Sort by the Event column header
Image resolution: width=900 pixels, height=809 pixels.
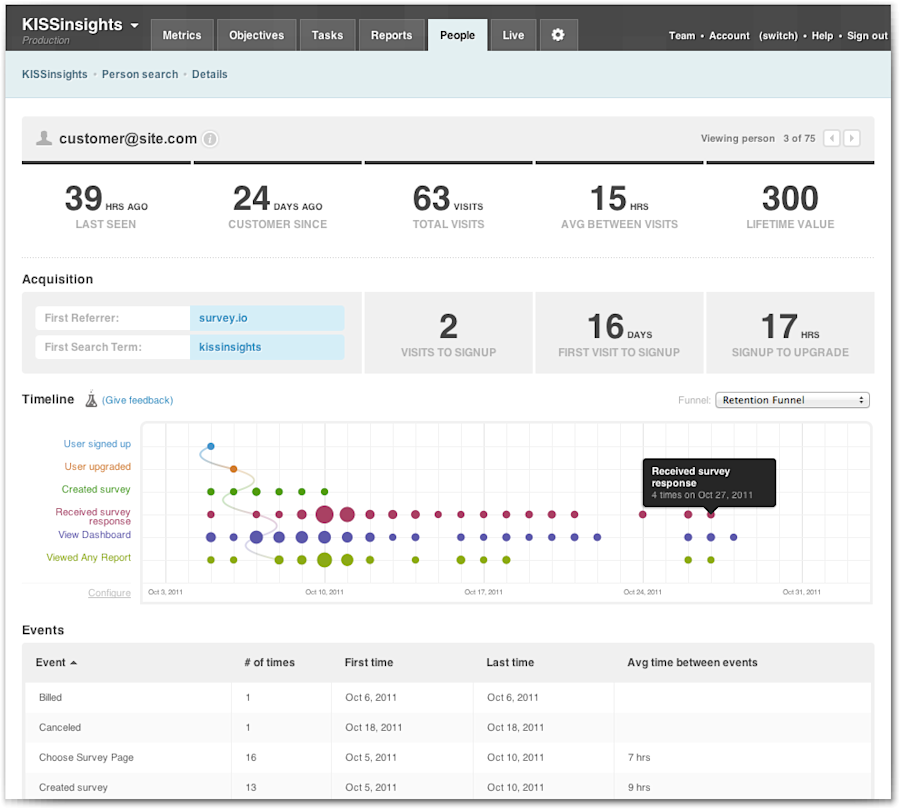tap(56, 663)
